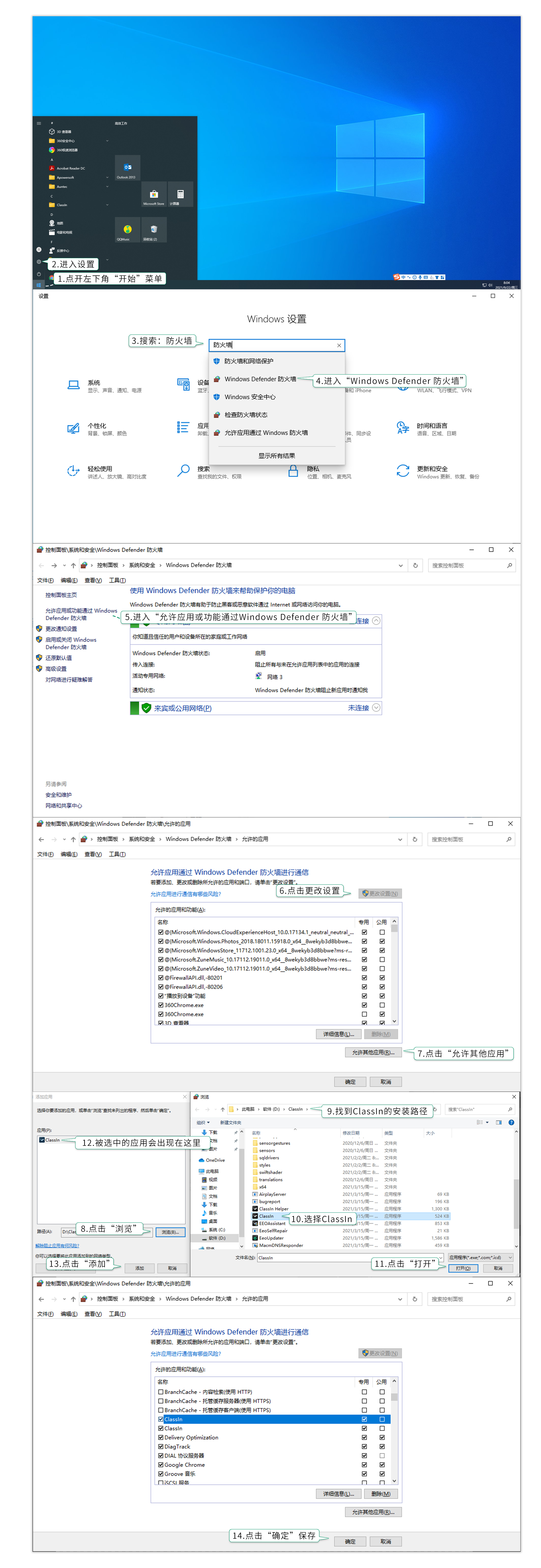Viewport: 541px width, 1568px height.
Task: Click the user account icon in Start sidebar
Action: (x=38, y=250)
